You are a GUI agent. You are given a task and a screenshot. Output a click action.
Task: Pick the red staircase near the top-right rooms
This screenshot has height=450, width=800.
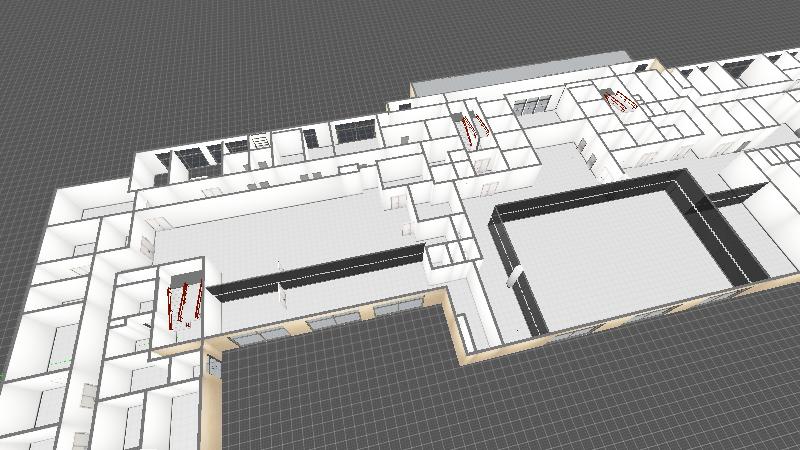pos(620,100)
